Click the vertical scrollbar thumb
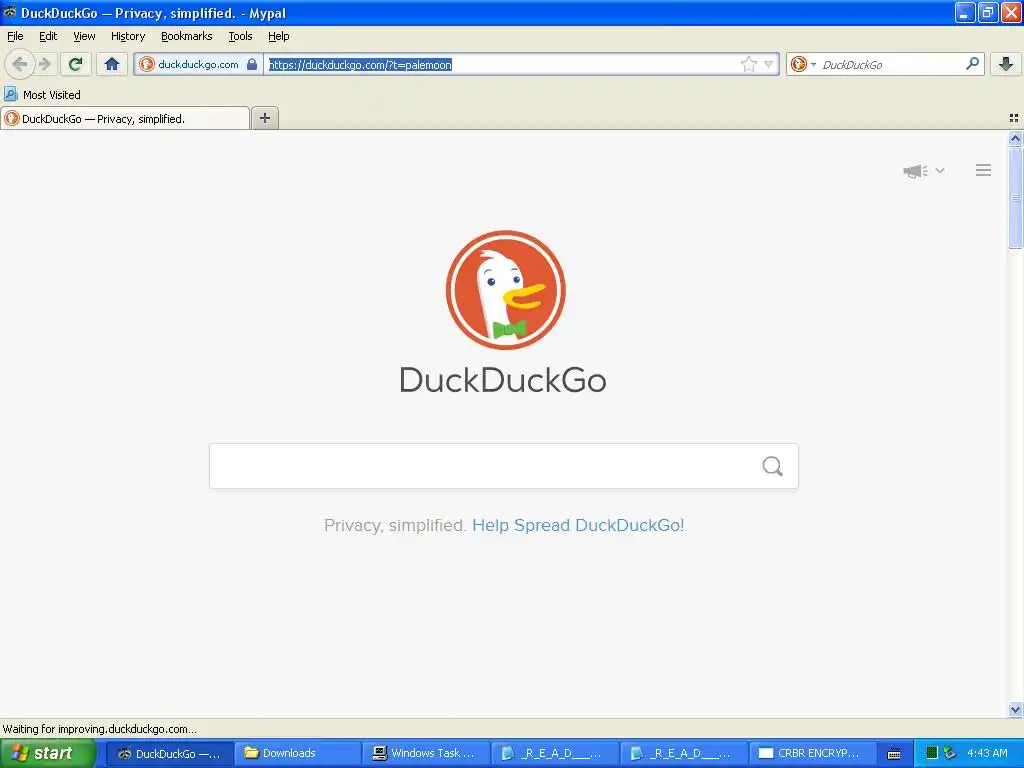 (x=1015, y=198)
